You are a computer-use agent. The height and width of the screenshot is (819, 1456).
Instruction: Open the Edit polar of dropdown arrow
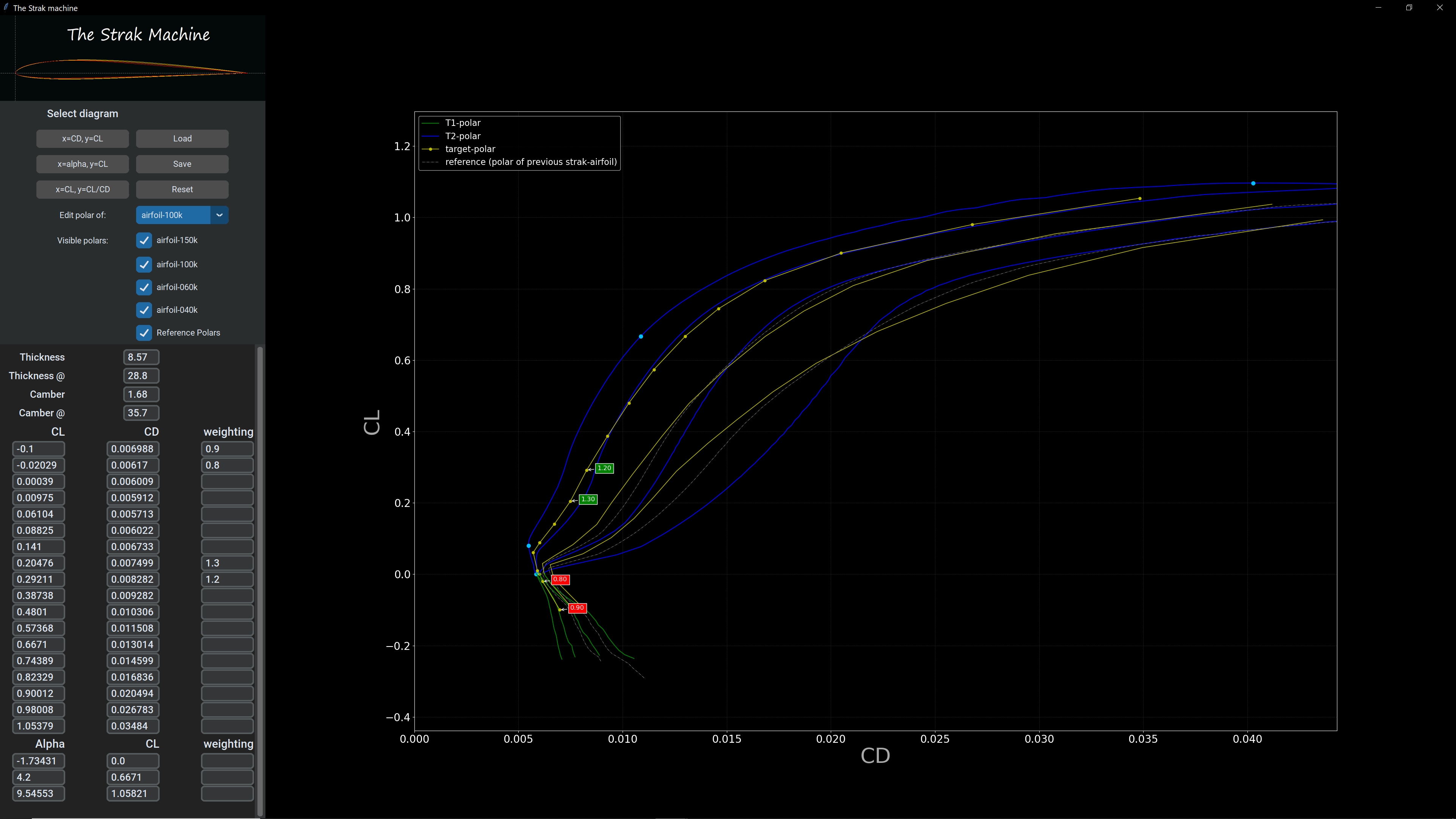click(x=219, y=215)
